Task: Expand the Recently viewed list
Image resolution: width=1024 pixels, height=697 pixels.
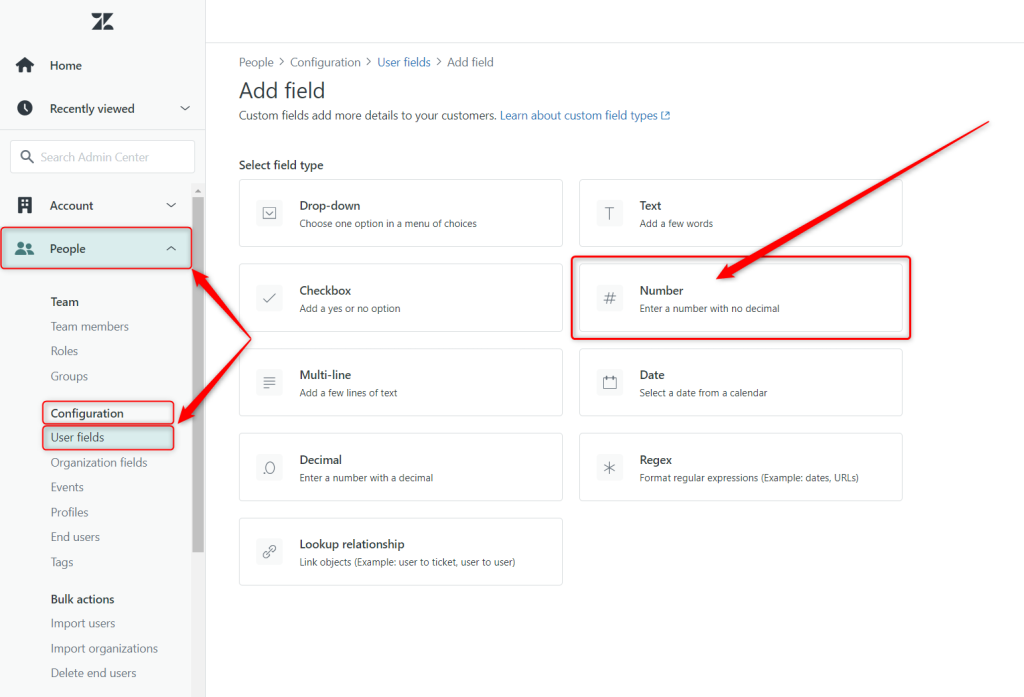Action: (184, 108)
